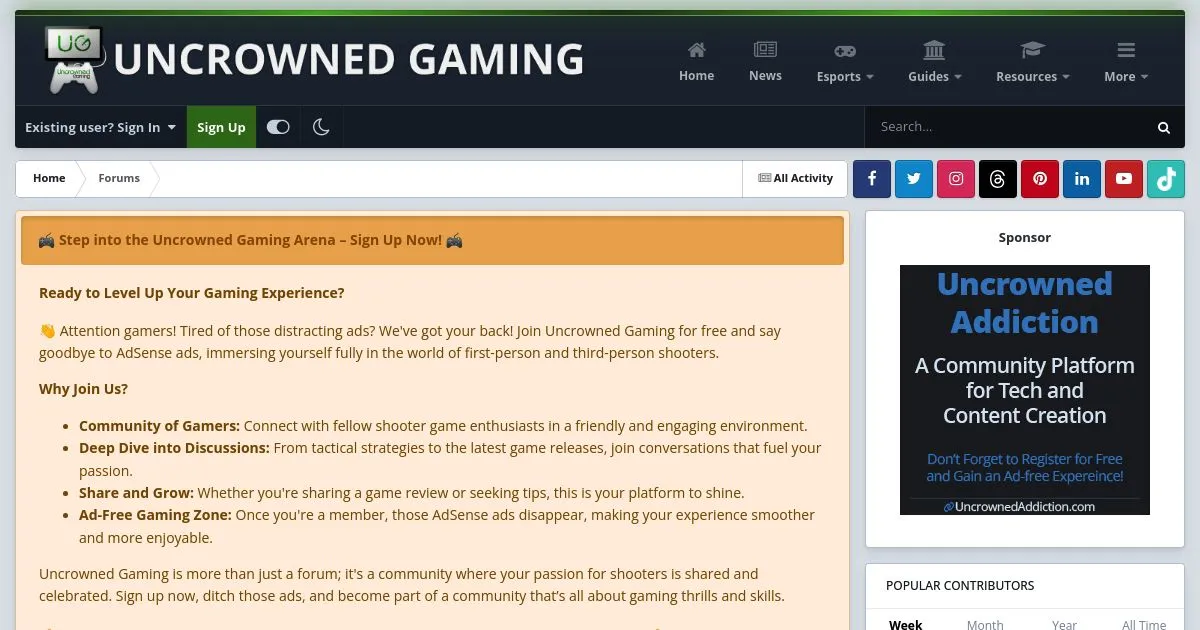Click the green Sign Up button
This screenshot has width=1200, height=630.
221,127
